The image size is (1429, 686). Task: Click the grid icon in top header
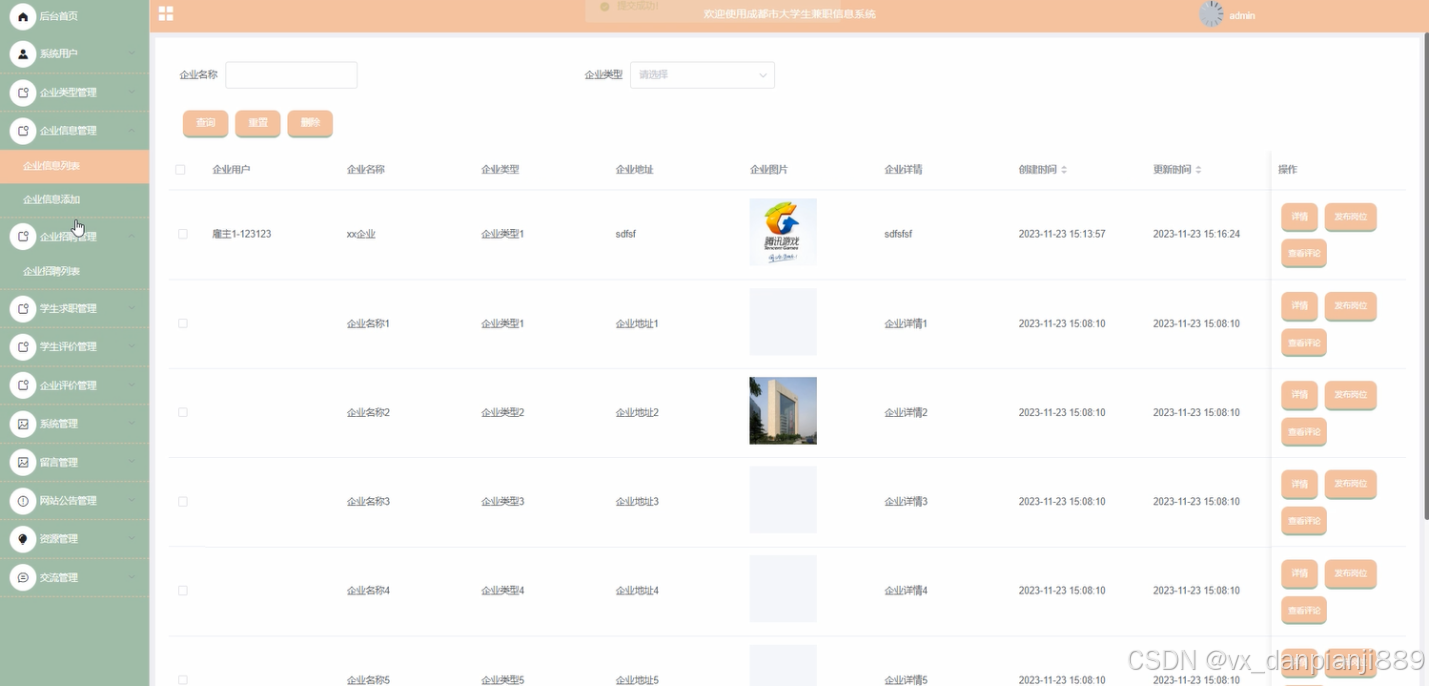tap(166, 13)
